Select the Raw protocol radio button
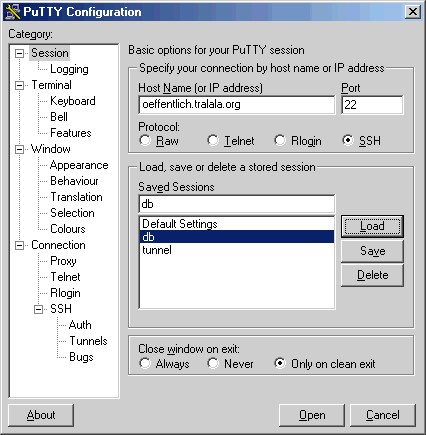Viewport: 426px width, 435px height. click(x=145, y=140)
